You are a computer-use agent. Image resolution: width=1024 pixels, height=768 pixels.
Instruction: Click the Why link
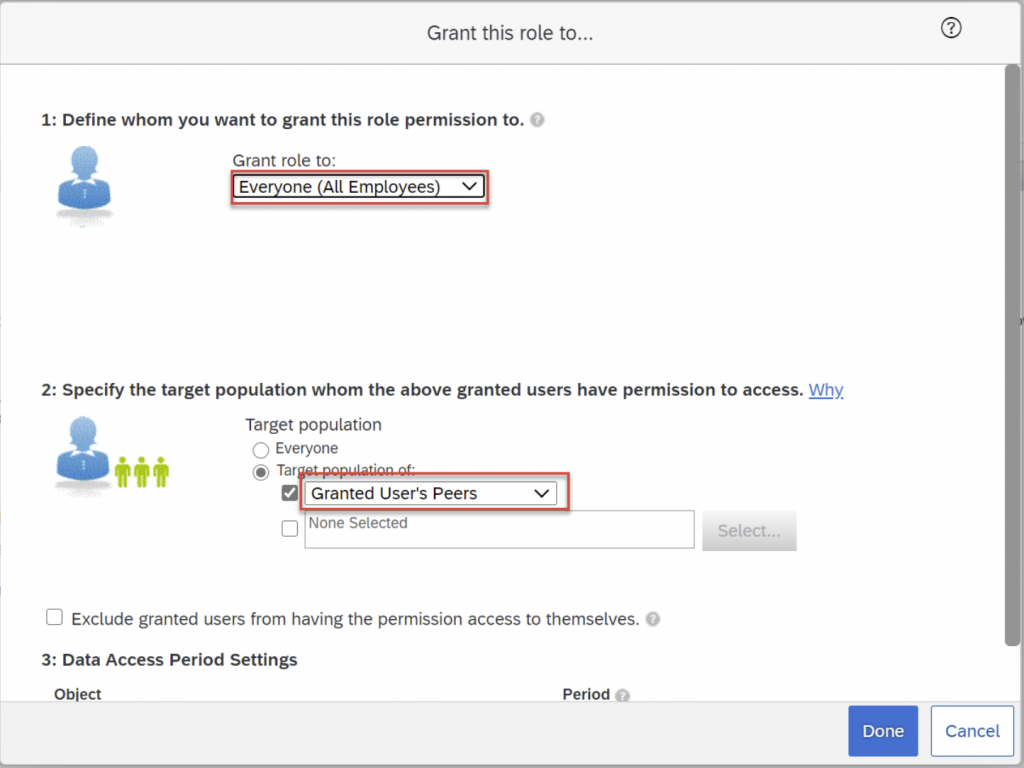pyautogui.click(x=825, y=390)
